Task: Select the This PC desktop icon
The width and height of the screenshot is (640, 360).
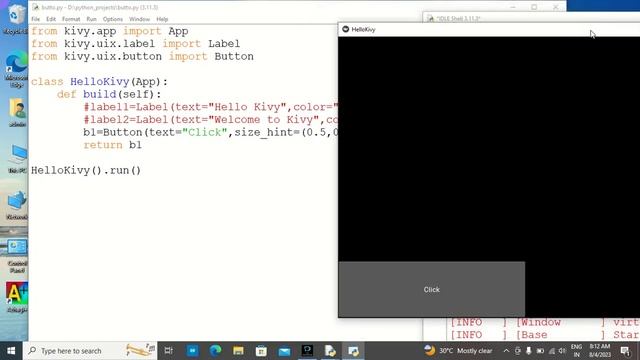Action: point(17,158)
